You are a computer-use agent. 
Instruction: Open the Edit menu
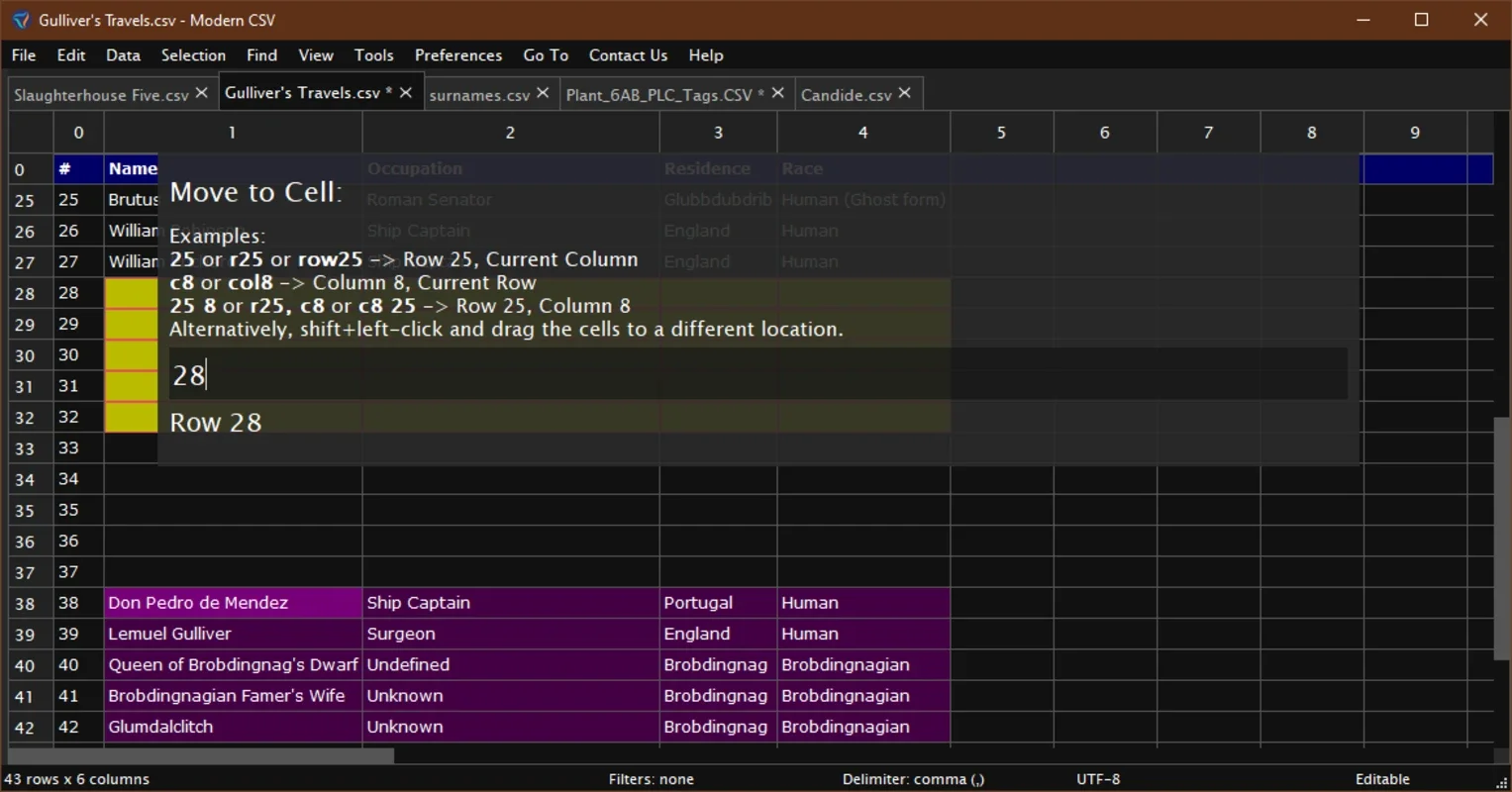[x=71, y=55]
